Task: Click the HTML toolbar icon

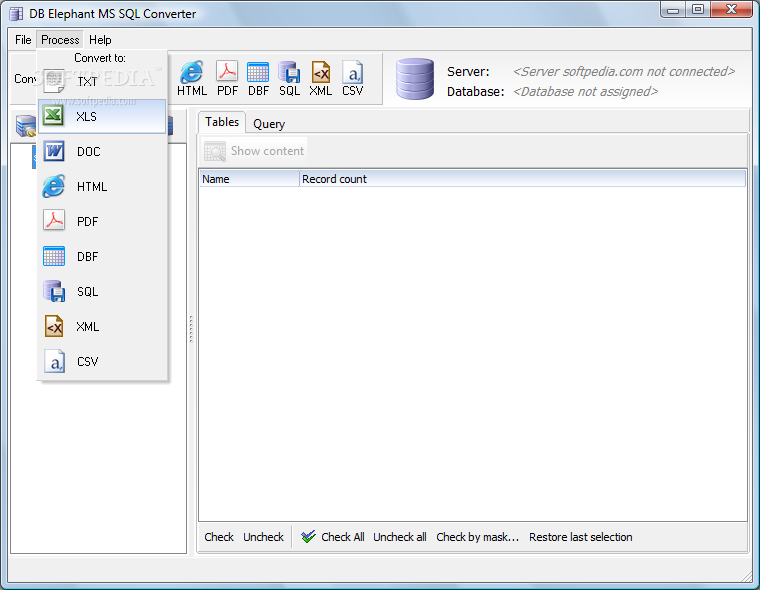Action: [x=192, y=79]
